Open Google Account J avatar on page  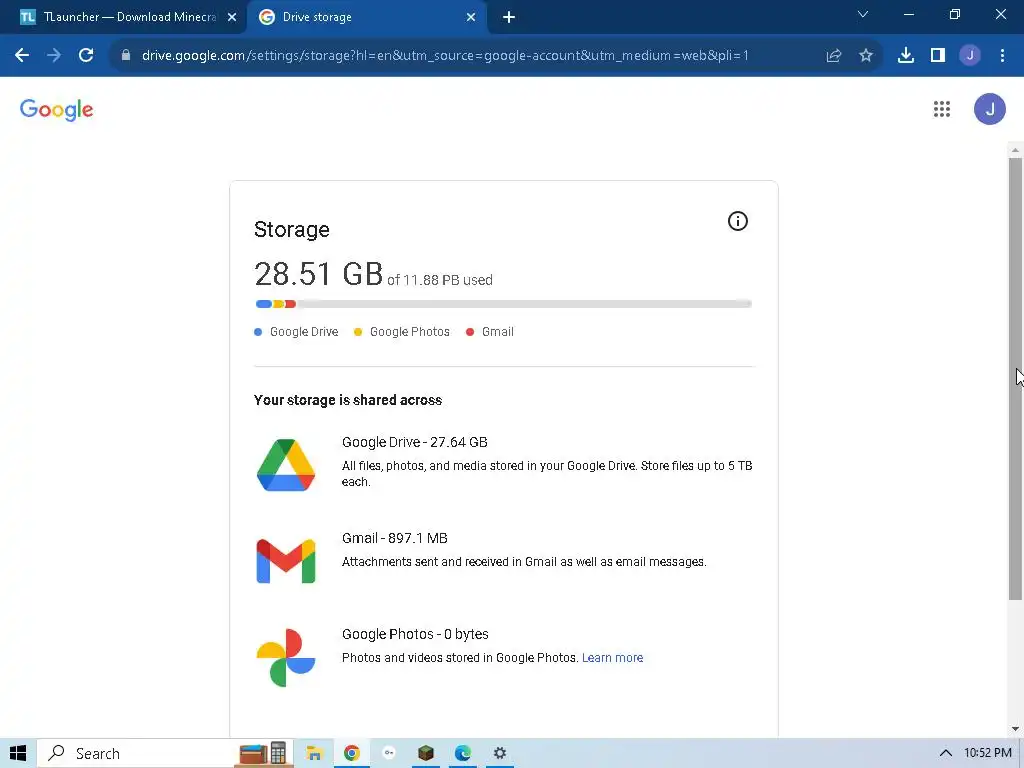tap(990, 109)
